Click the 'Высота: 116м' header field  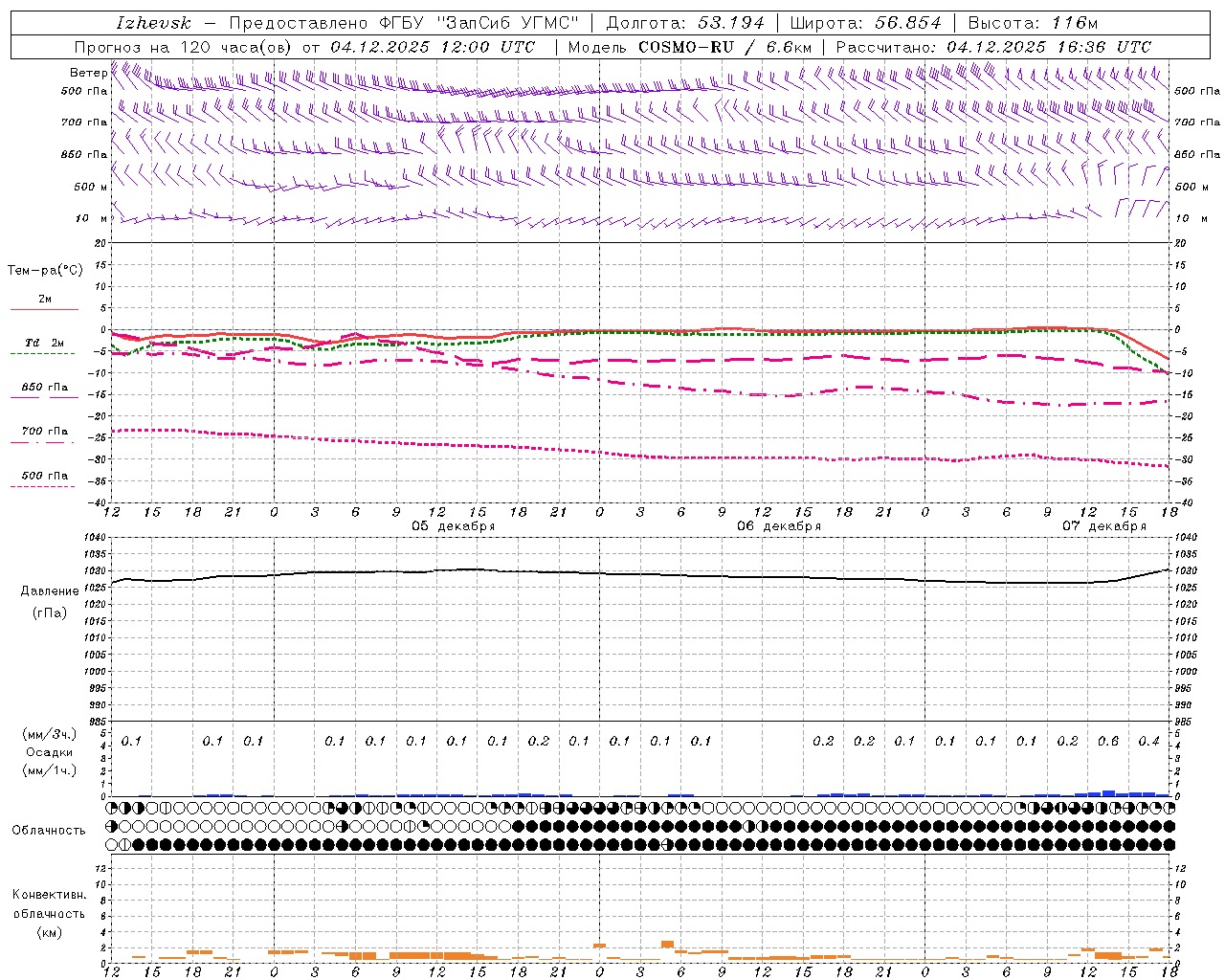(1033, 23)
